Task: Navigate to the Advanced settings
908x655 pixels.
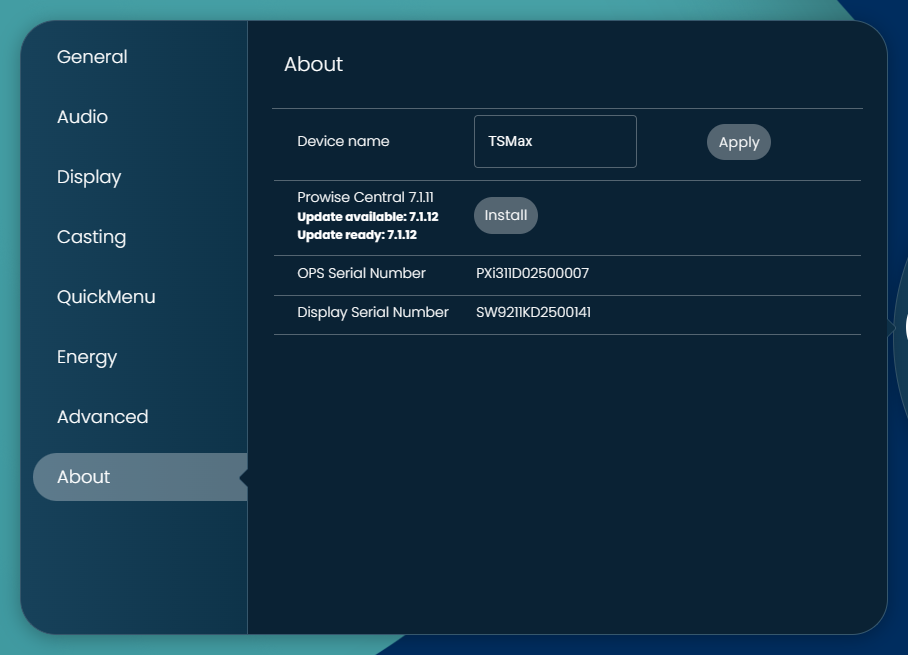Action: 102,417
